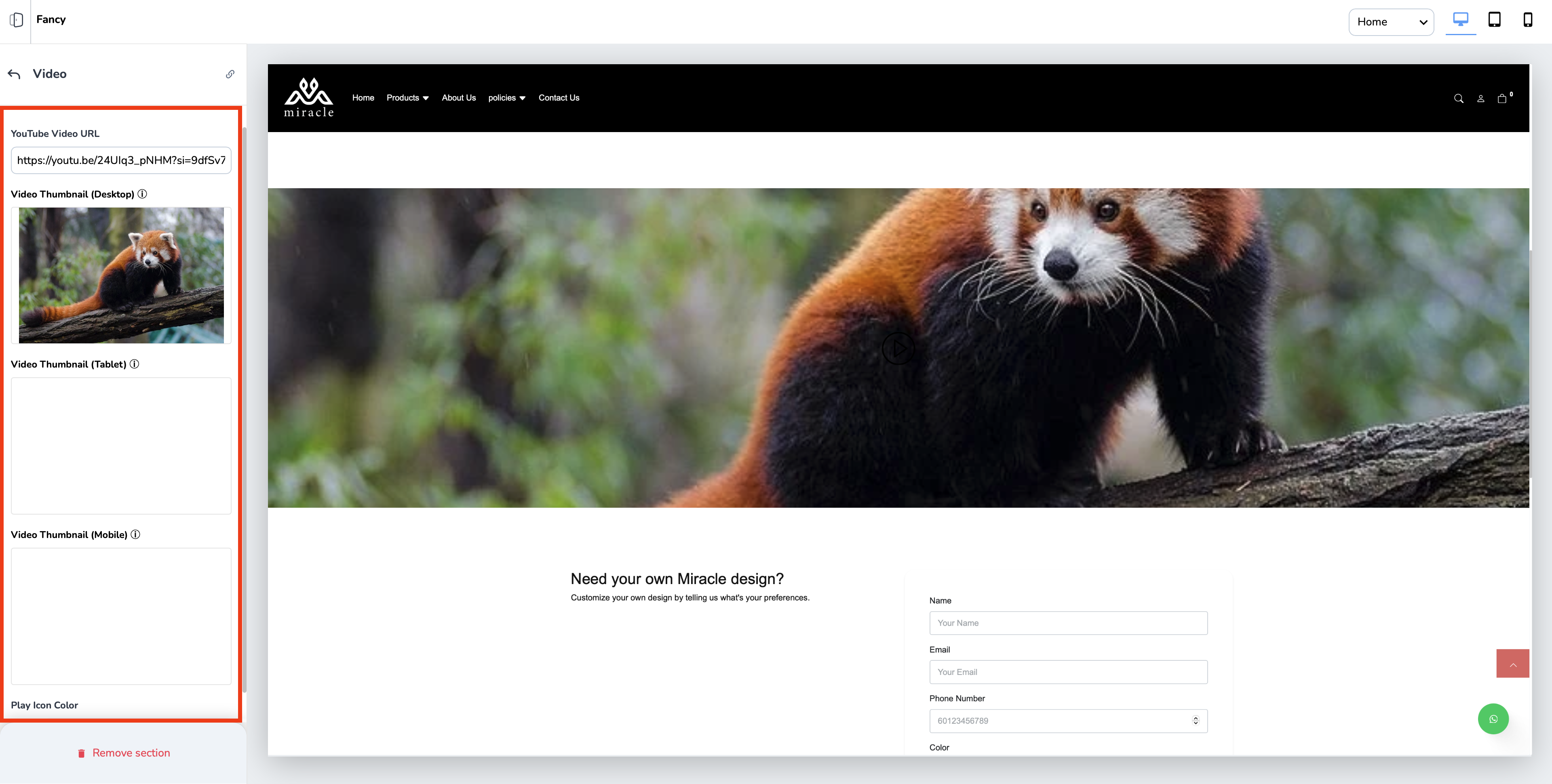This screenshot has width=1552, height=784.
Task: Open the shopping bag cart icon
Action: point(1501,99)
